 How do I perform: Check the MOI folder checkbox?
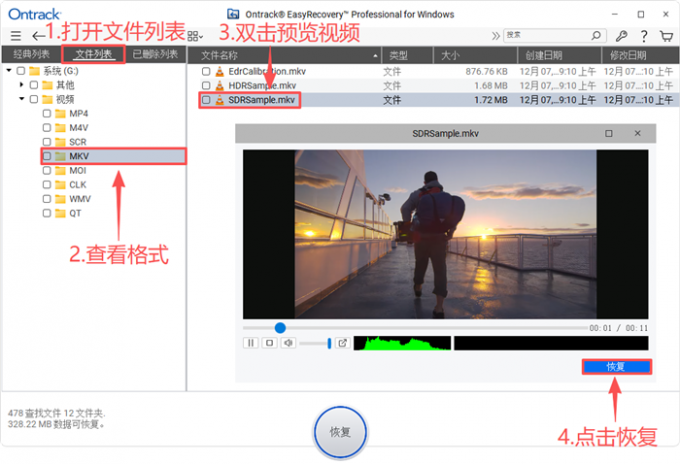click(47, 170)
